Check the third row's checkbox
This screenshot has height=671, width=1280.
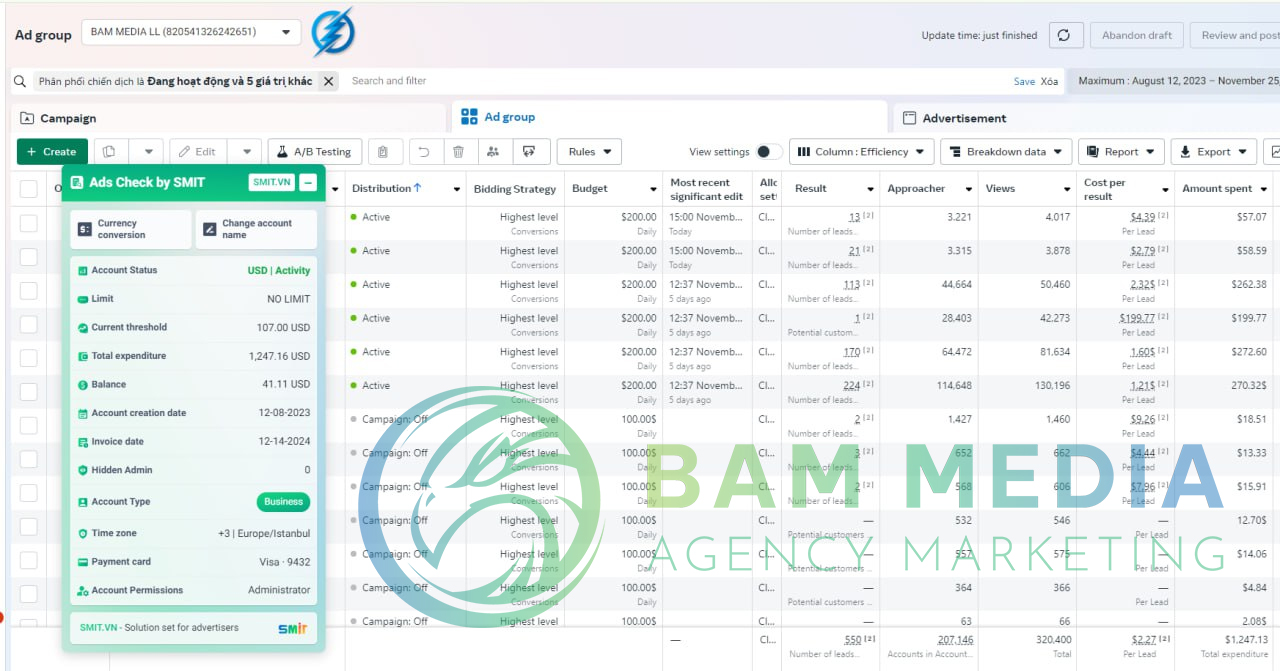(29, 291)
